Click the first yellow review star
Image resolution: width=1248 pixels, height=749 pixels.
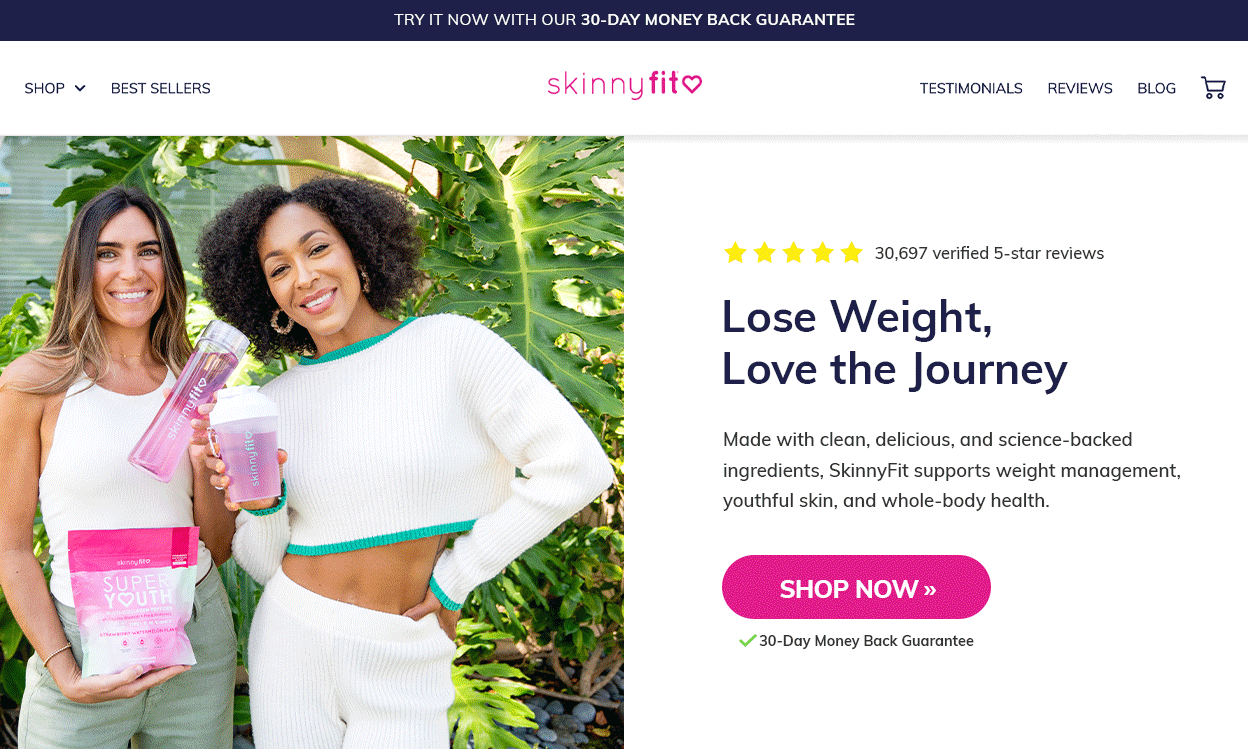click(735, 253)
